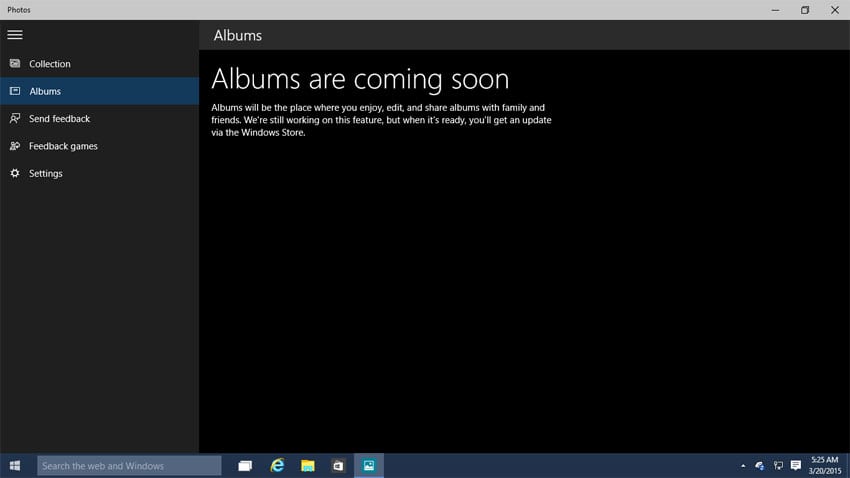Click the 'Albums are coming soon' heading
The image size is (850, 478).
(360, 79)
